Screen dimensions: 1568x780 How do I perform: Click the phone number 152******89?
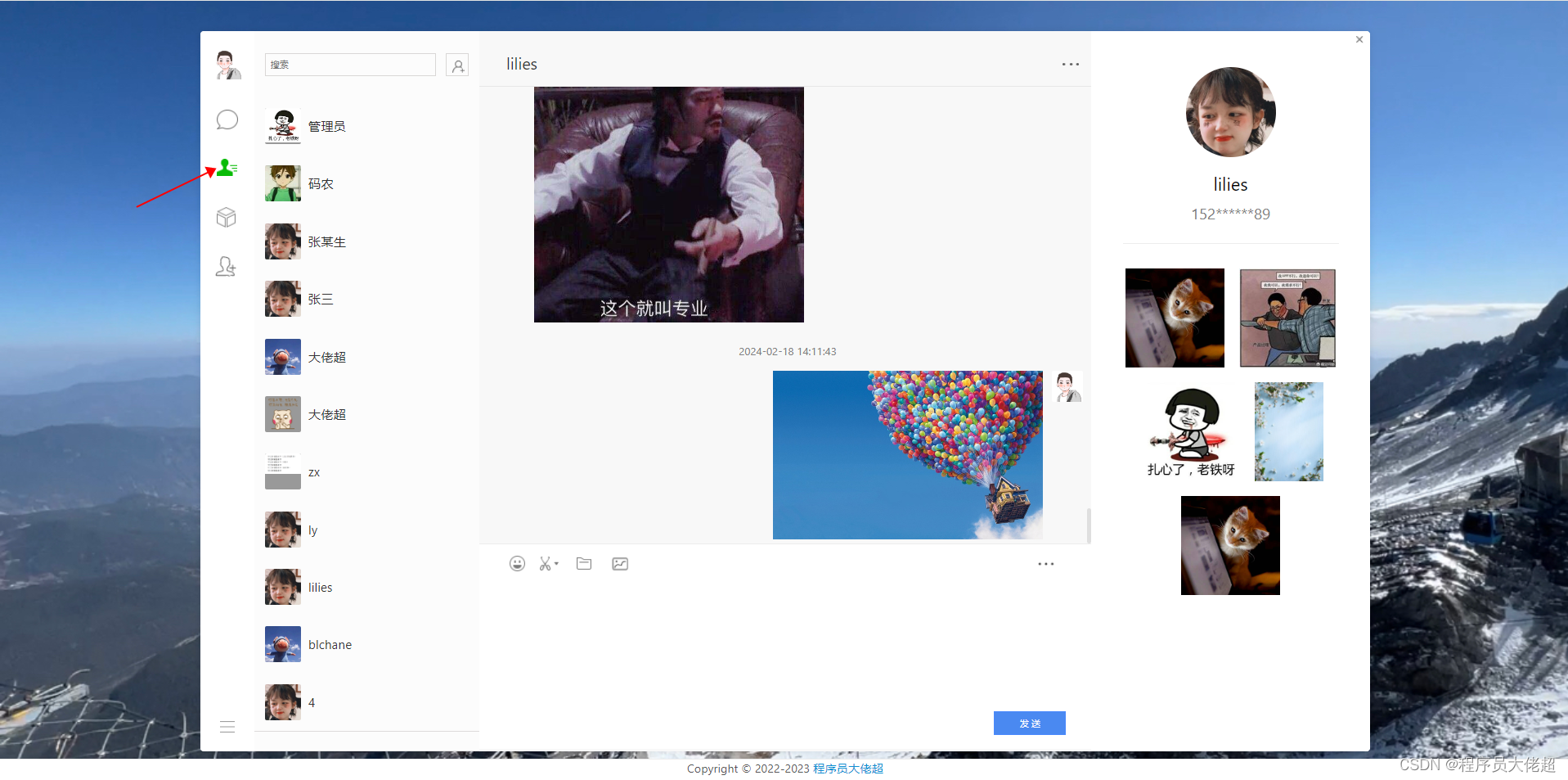pyautogui.click(x=1230, y=214)
